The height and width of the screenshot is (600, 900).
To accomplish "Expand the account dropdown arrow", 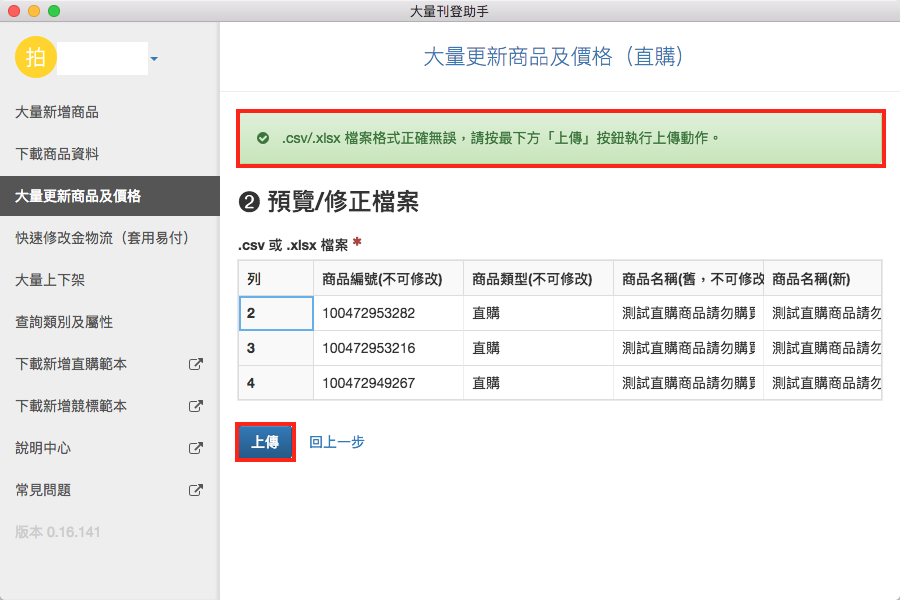I will (x=154, y=60).
